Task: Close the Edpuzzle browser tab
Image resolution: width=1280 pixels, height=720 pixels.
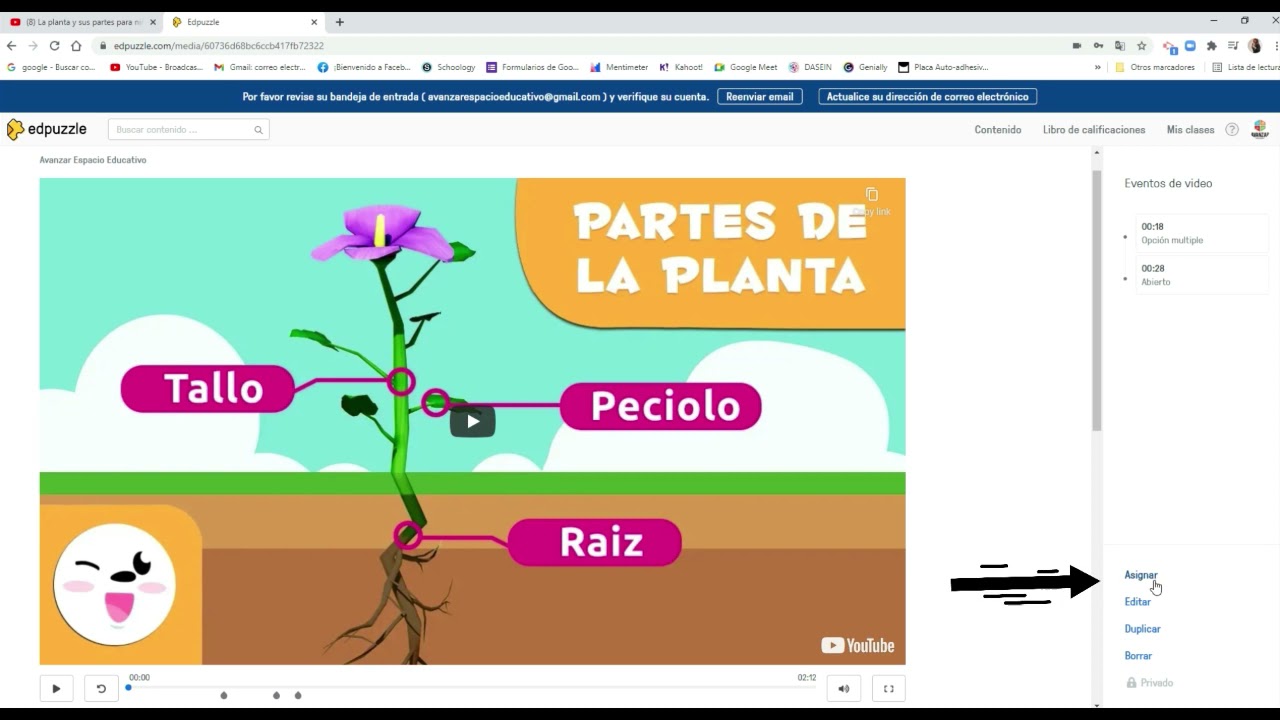Action: (314, 22)
